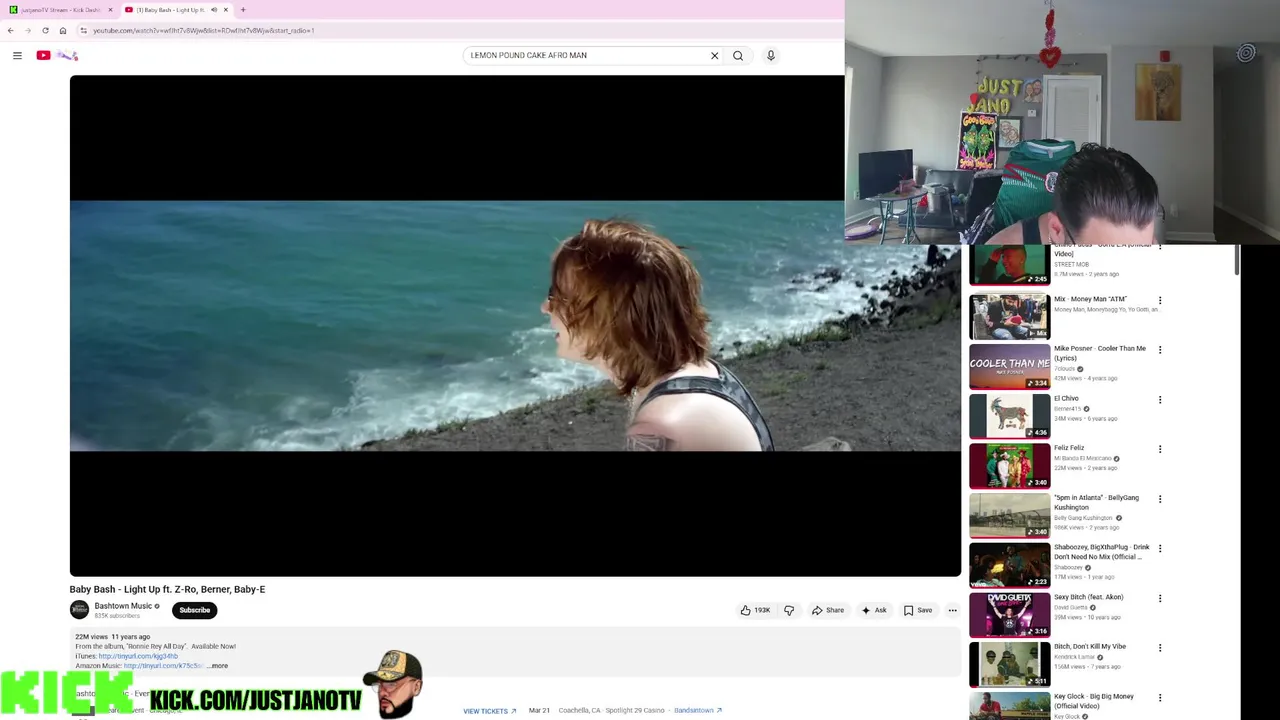
Task: Run search with magnifying glass button
Action: click(738, 56)
